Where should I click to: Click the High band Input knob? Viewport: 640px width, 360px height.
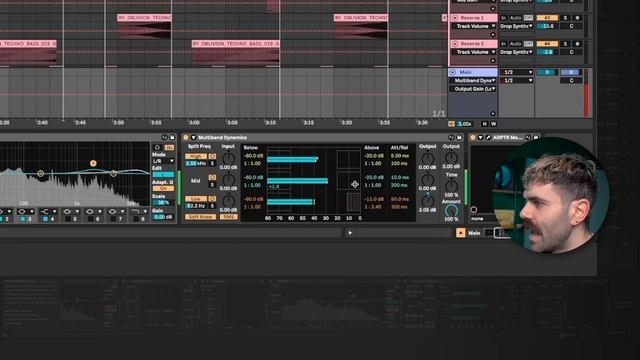coord(229,158)
